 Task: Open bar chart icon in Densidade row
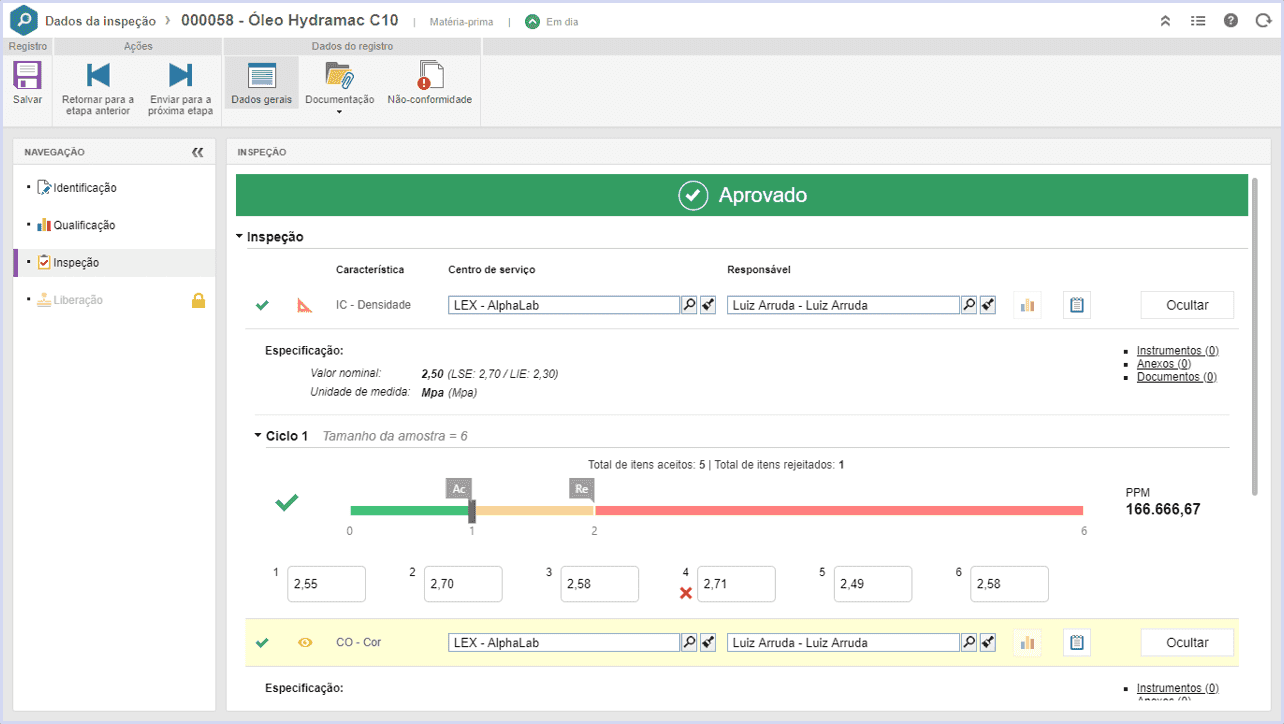[x=1027, y=305]
